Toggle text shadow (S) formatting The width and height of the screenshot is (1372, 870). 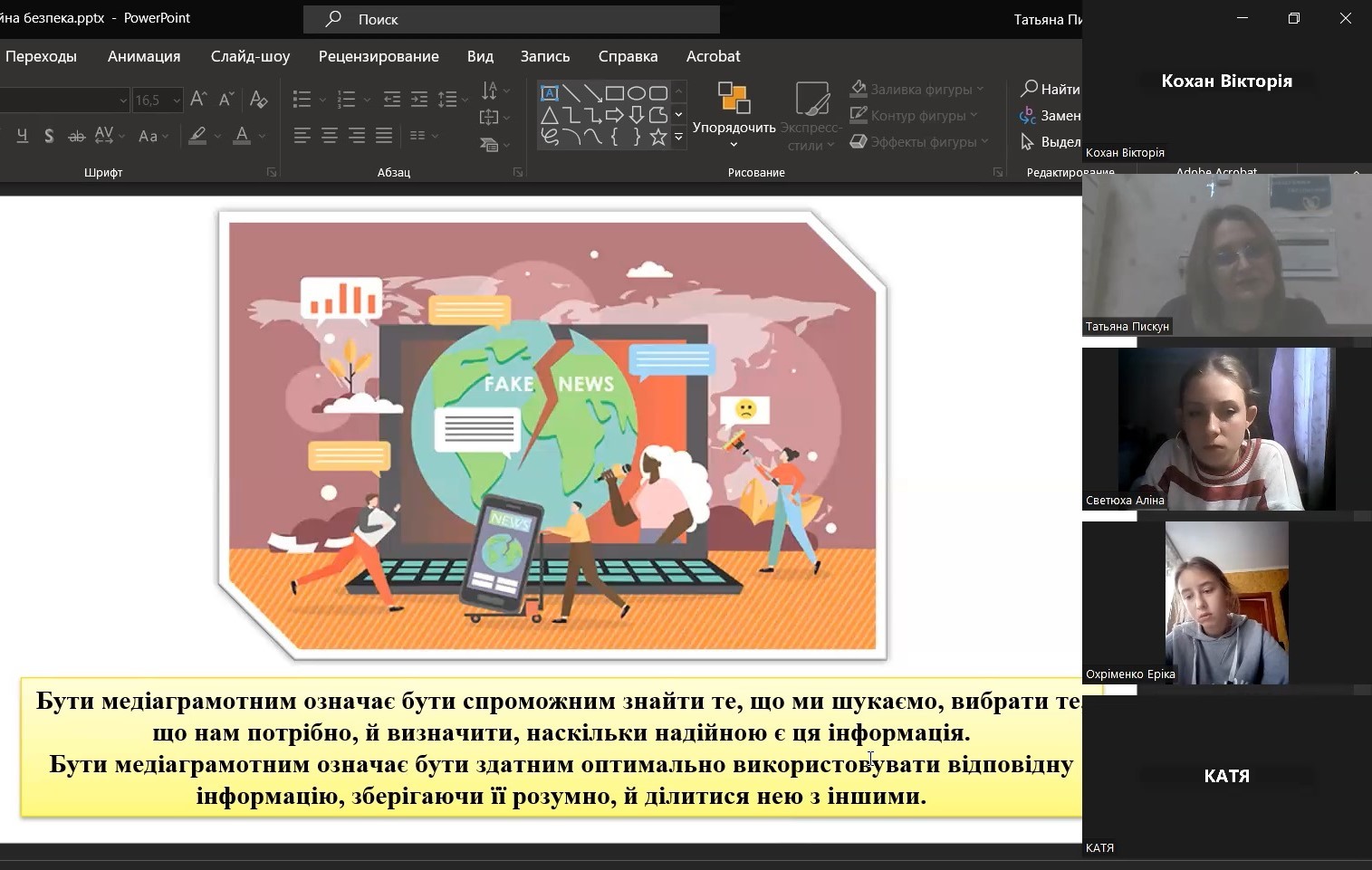(49, 136)
